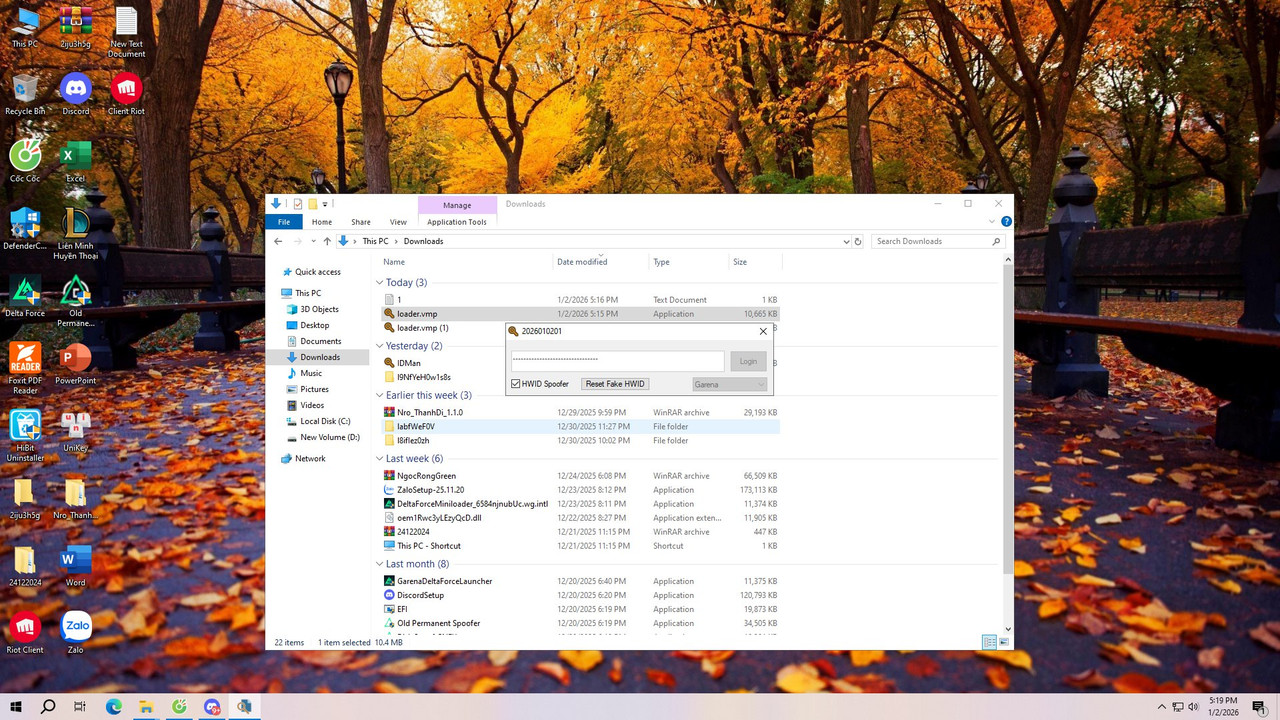Open the taskbar clock and date
The height and width of the screenshot is (720, 1280).
point(1224,707)
